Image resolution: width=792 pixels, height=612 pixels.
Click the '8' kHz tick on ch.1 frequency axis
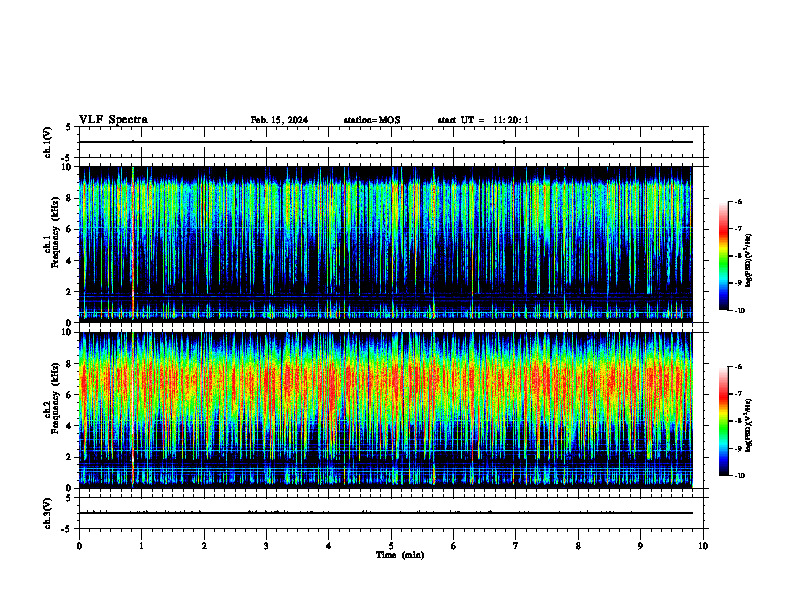(69, 198)
